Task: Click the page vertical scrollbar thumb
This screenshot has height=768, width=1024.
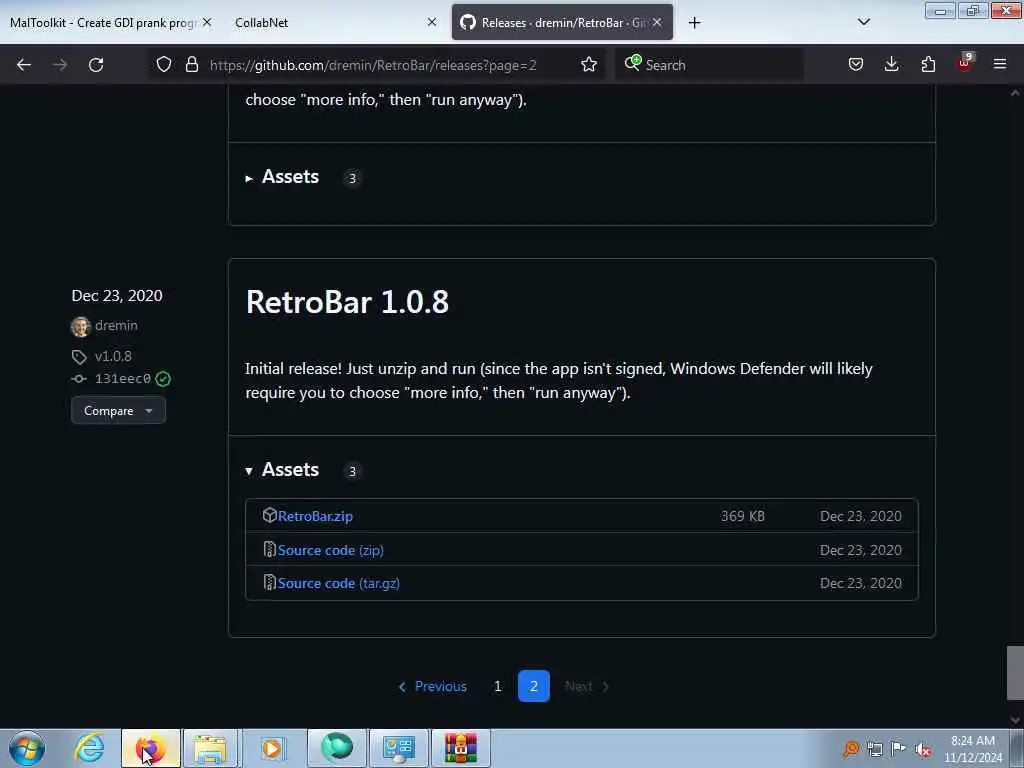Action: click(x=1015, y=673)
